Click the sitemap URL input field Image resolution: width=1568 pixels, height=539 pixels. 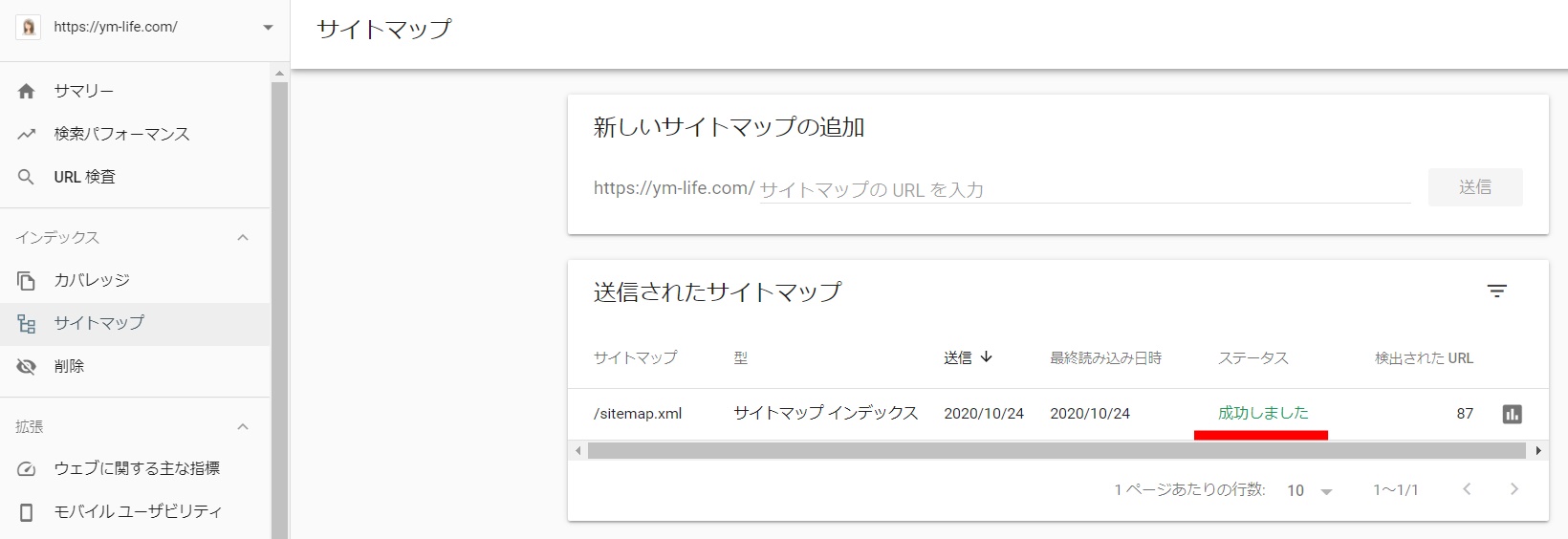coord(1085,189)
